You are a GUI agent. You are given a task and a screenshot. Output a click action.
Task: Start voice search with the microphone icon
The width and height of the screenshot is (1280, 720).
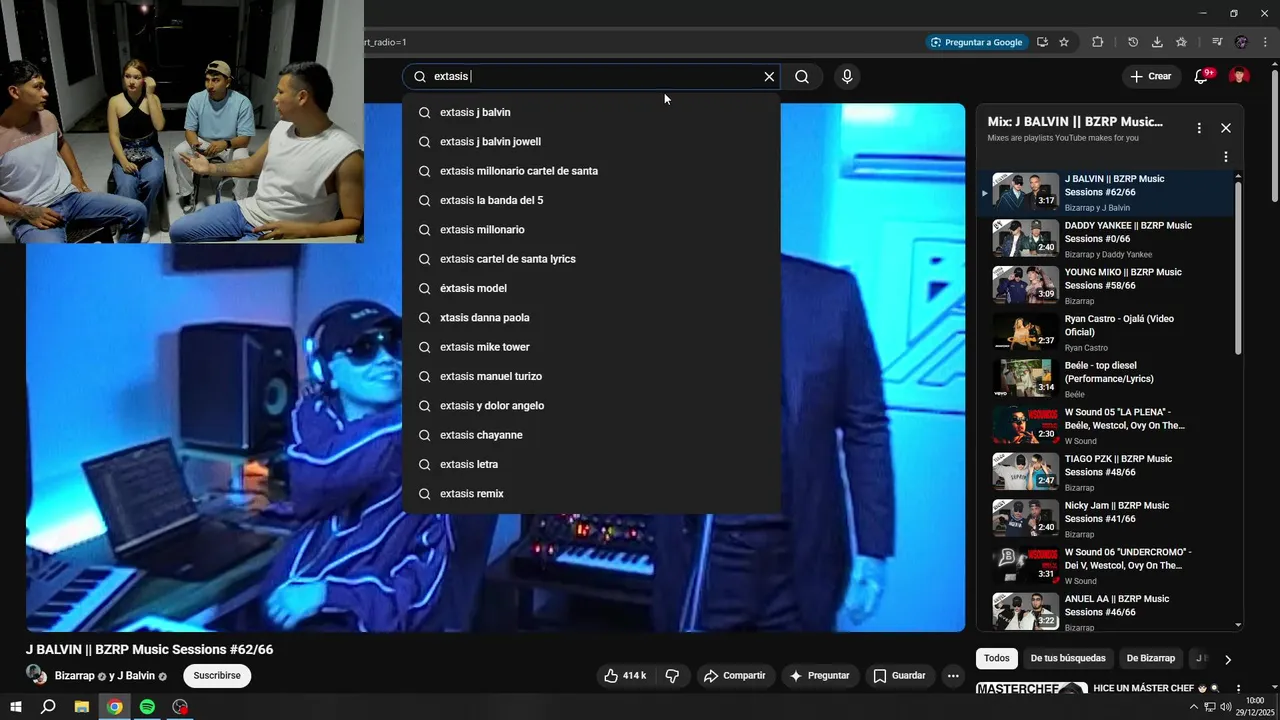click(847, 77)
